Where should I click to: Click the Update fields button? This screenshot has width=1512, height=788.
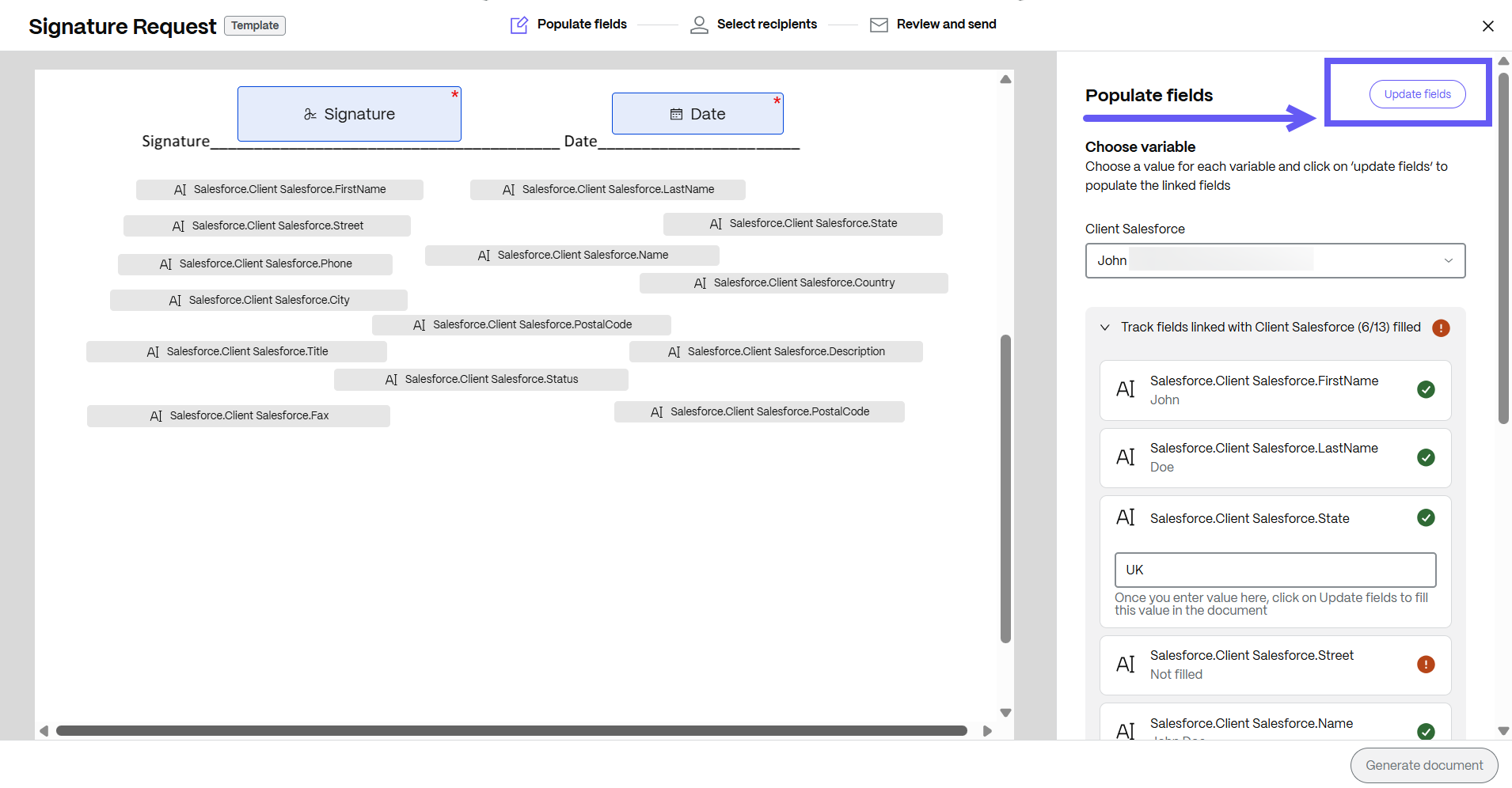click(1417, 94)
